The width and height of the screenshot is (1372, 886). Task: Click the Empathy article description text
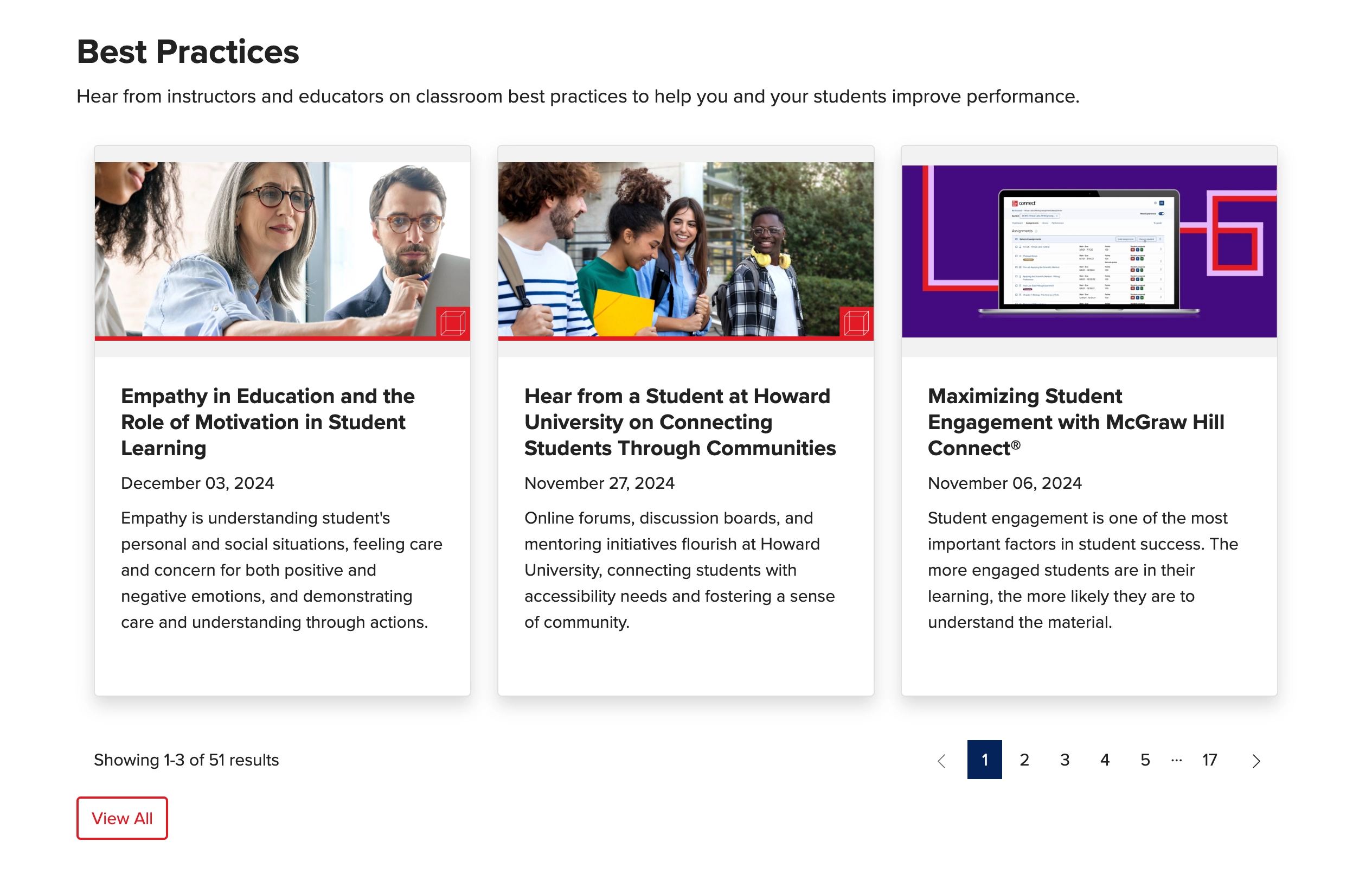(x=280, y=570)
